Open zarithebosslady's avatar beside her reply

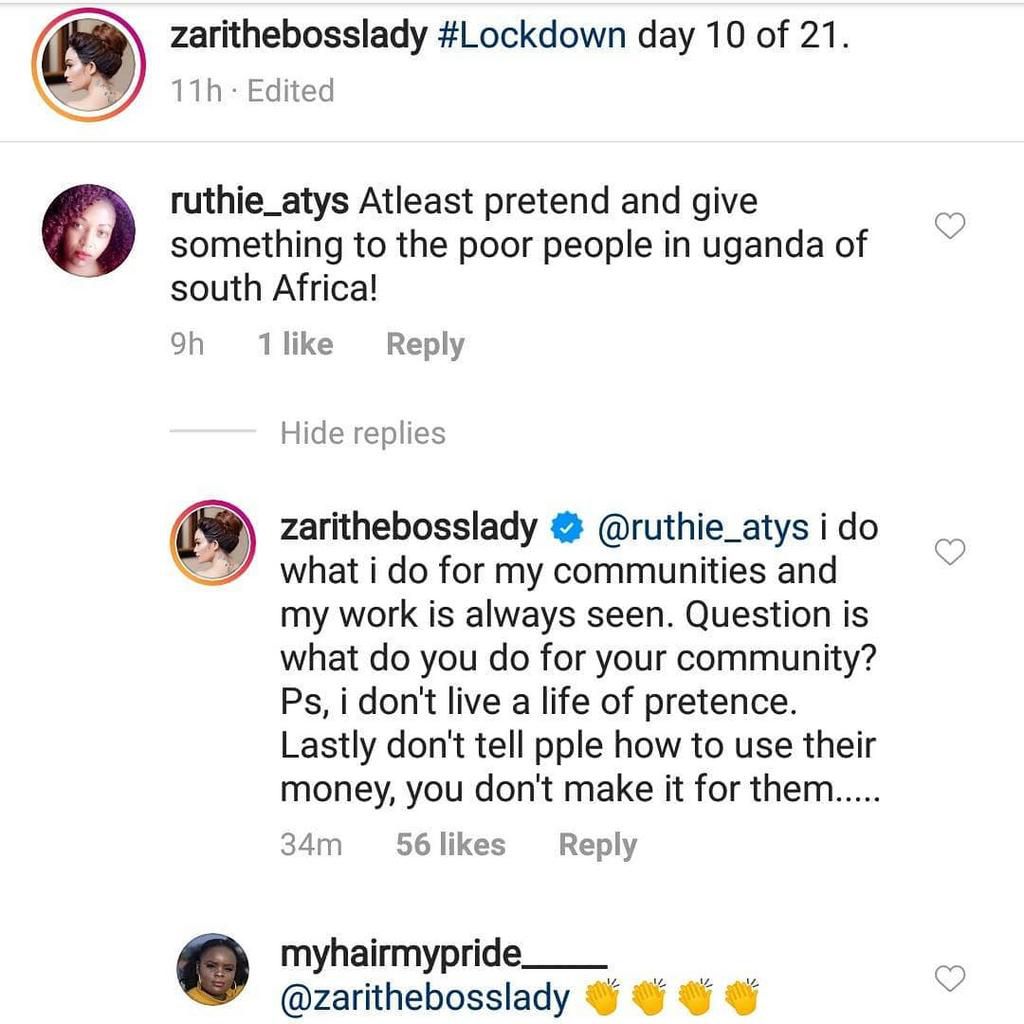click(x=214, y=543)
